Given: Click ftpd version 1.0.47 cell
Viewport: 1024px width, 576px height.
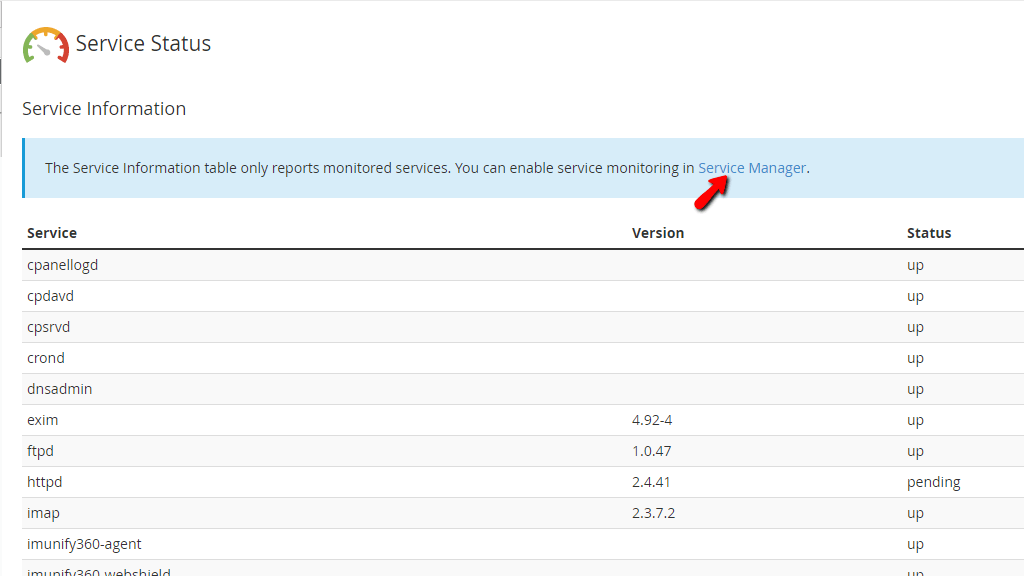Looking at the screenshot, I should (x=651, y=451).
